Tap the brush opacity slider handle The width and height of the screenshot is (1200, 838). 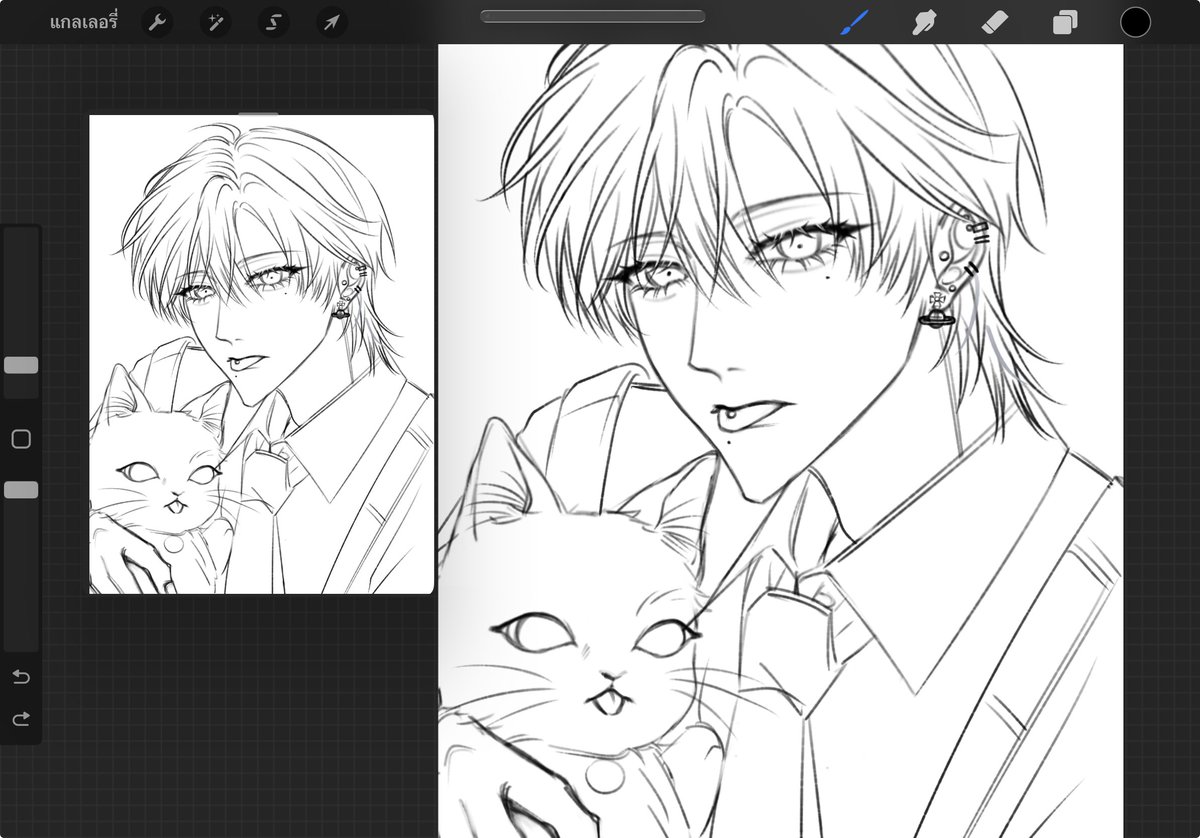point(21,490)
